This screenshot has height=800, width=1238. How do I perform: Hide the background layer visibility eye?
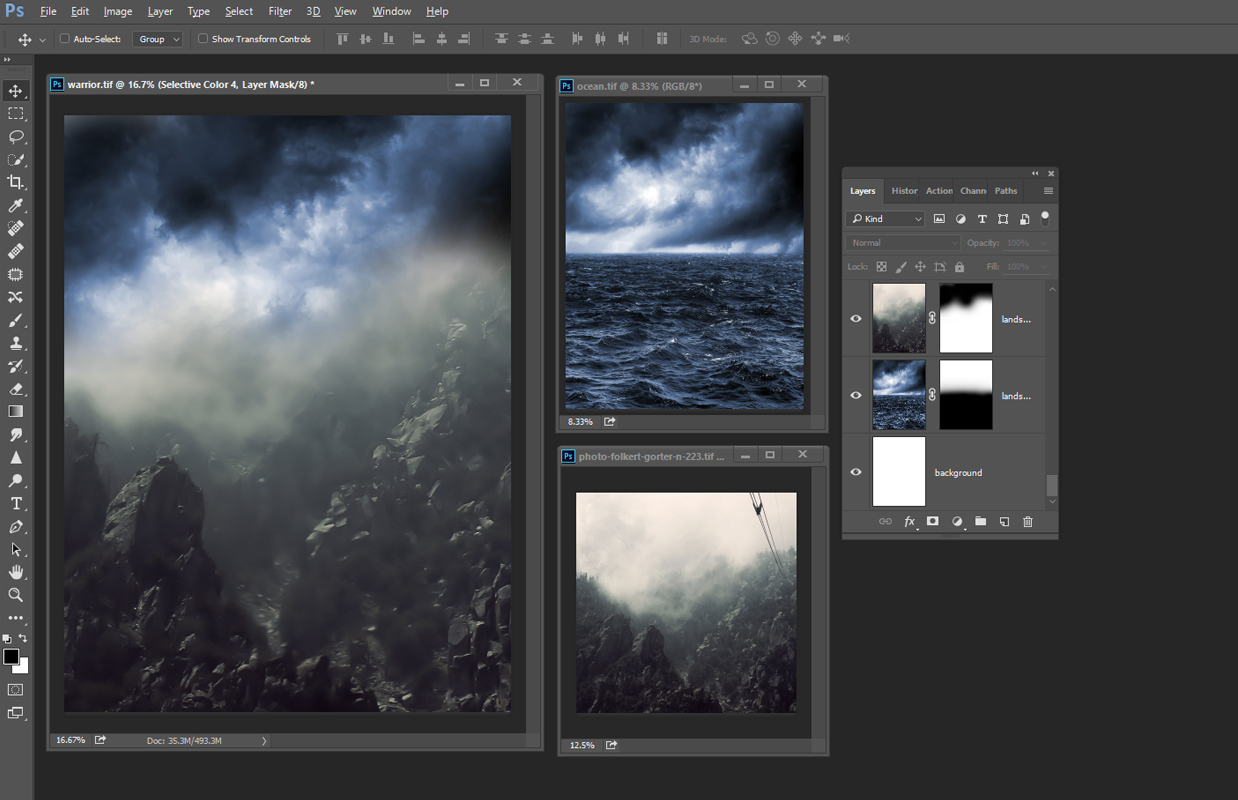point(856,472)
